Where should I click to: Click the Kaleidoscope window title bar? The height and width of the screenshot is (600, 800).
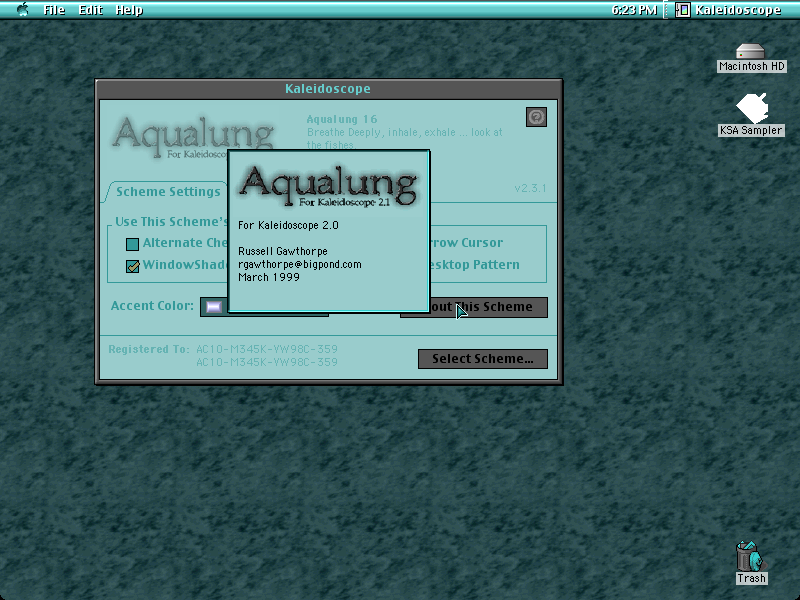click(329, 89)
